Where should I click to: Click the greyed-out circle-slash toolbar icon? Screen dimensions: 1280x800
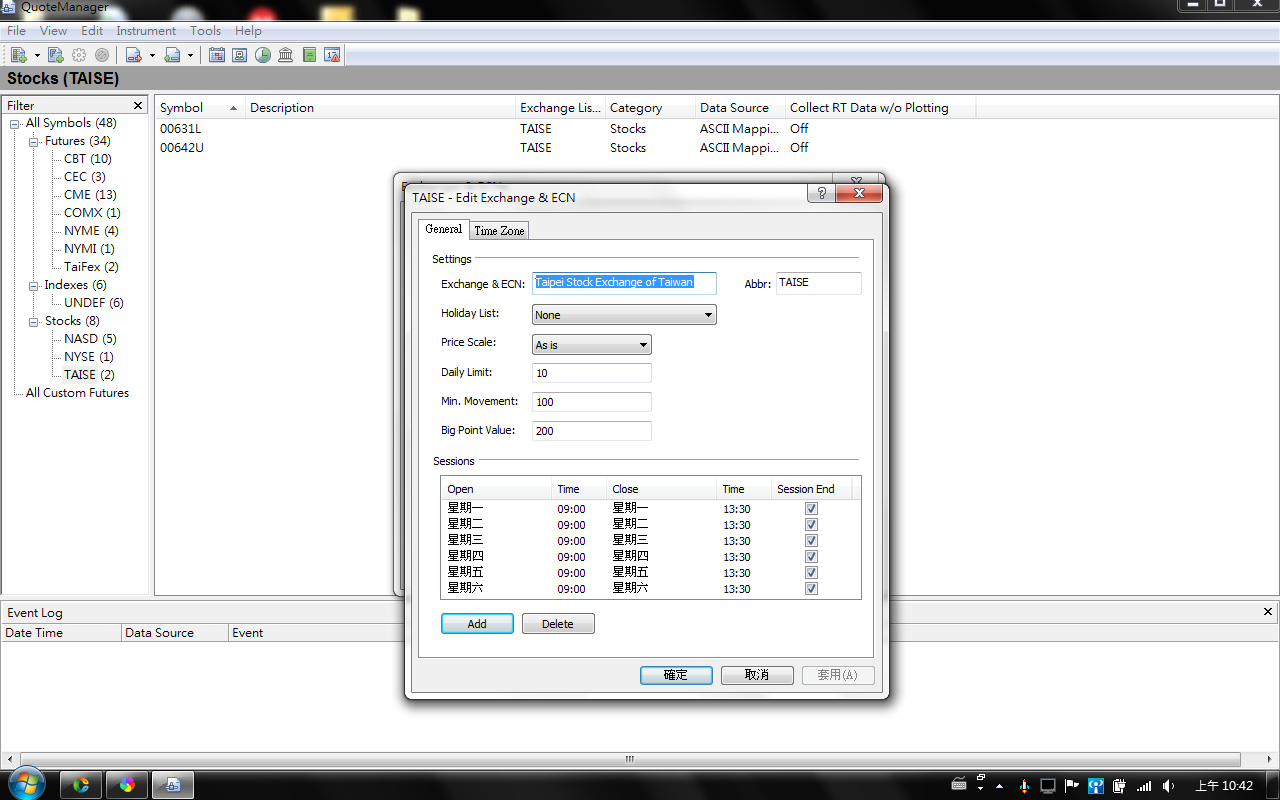coord(102,55)
